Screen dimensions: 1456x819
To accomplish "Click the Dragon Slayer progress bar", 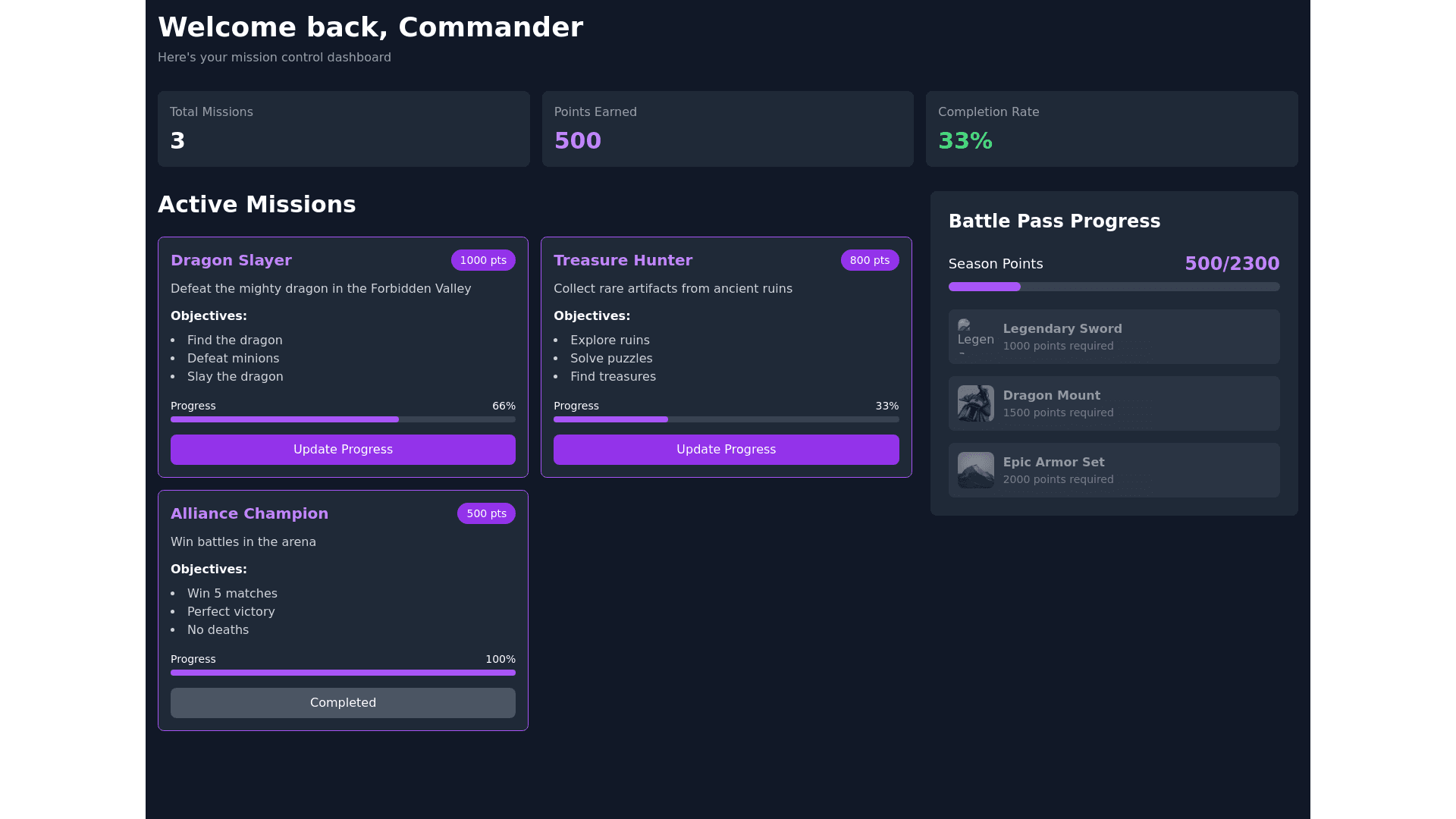I will tap(343, 419).
